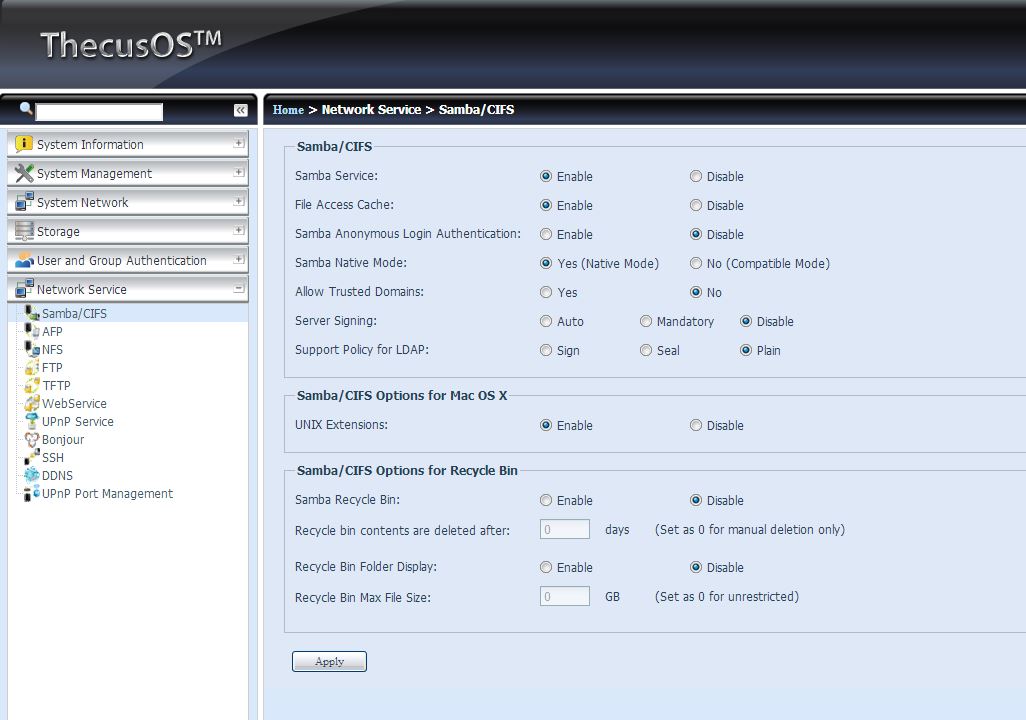Viewport: 1026px width, 720px height.
Task: Set Server Signing to Mandatory
Action: 646,322
